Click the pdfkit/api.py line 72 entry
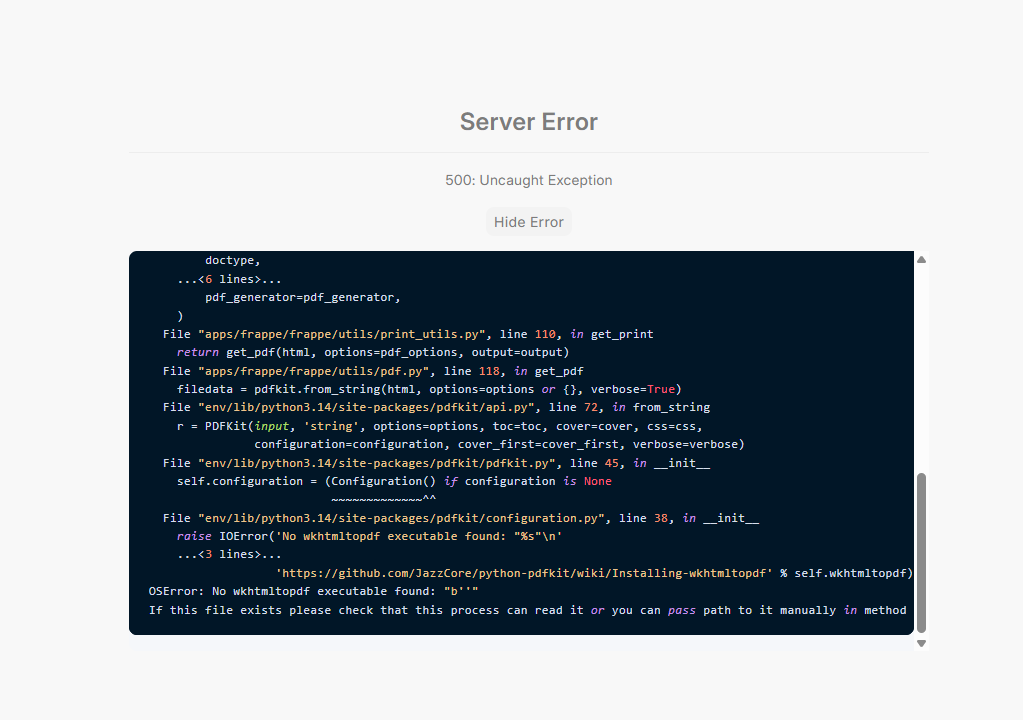This screenshot has width=1023, height=720. tap(436, 408)
